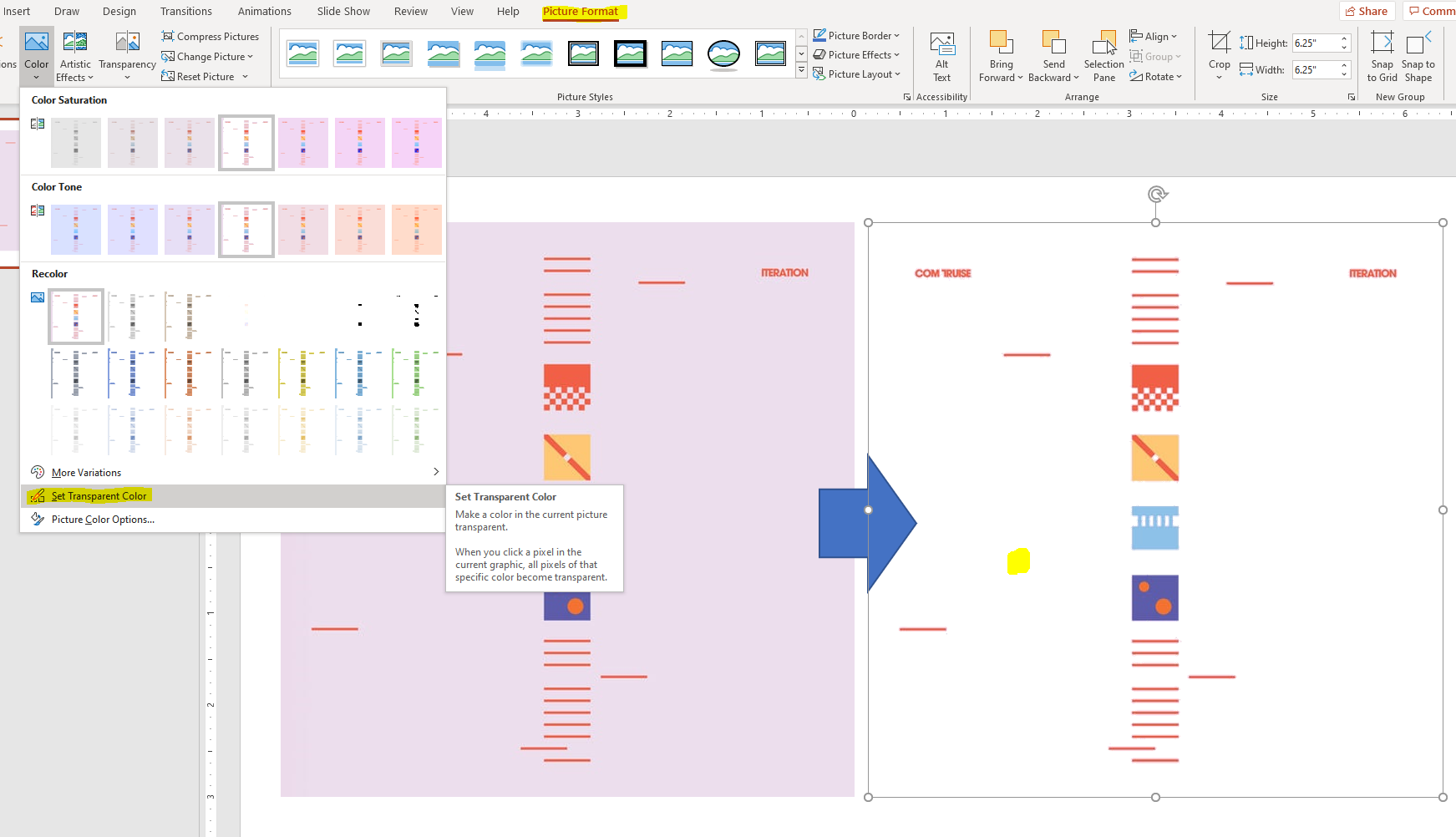Select the grayscale color saturation swatch
Viewport: 1456px width, 837px height.
[76, 143]
